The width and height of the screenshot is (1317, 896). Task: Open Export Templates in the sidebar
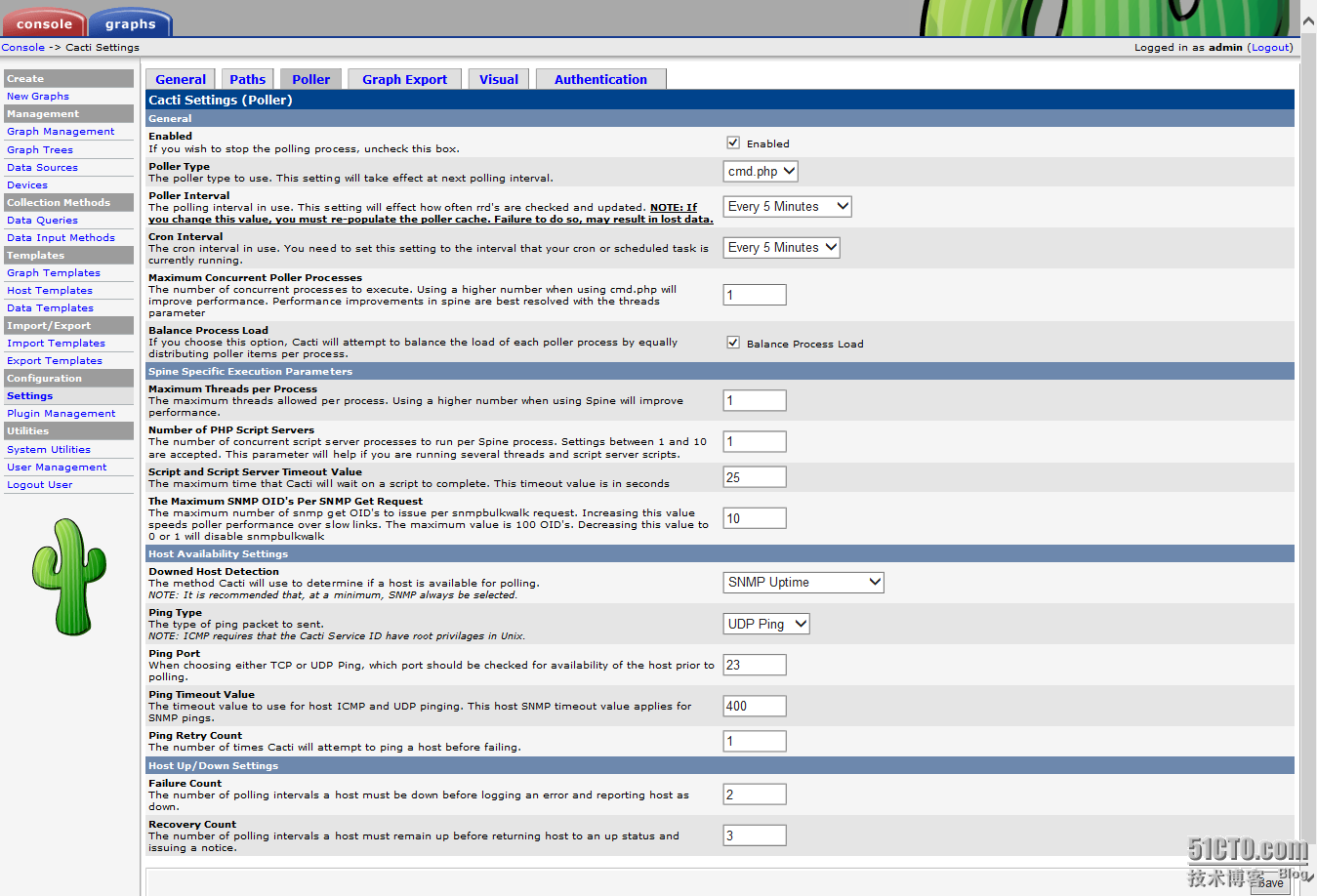(55, 360)
